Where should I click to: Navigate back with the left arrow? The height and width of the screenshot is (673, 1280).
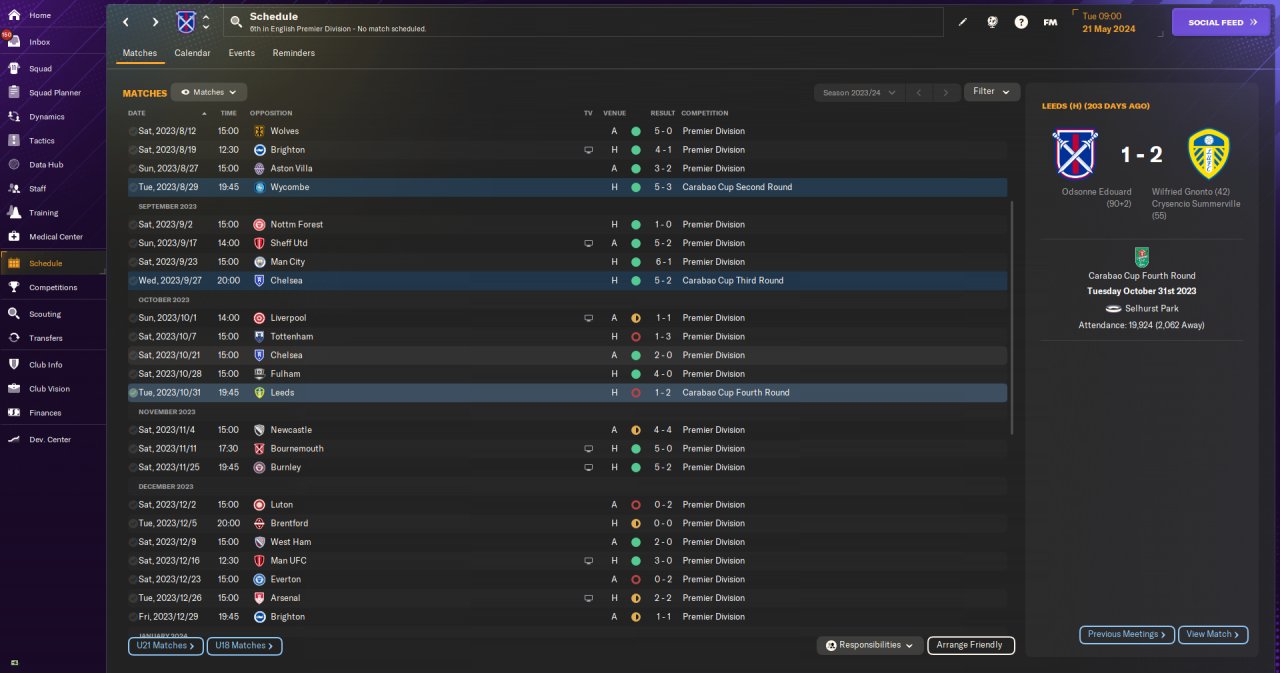point(126,22)
